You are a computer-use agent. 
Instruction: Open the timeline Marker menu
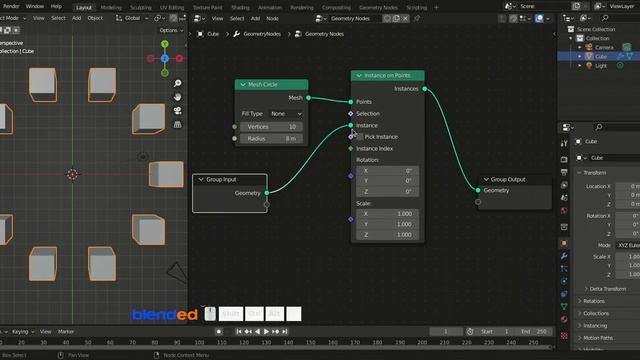(66, 331)
